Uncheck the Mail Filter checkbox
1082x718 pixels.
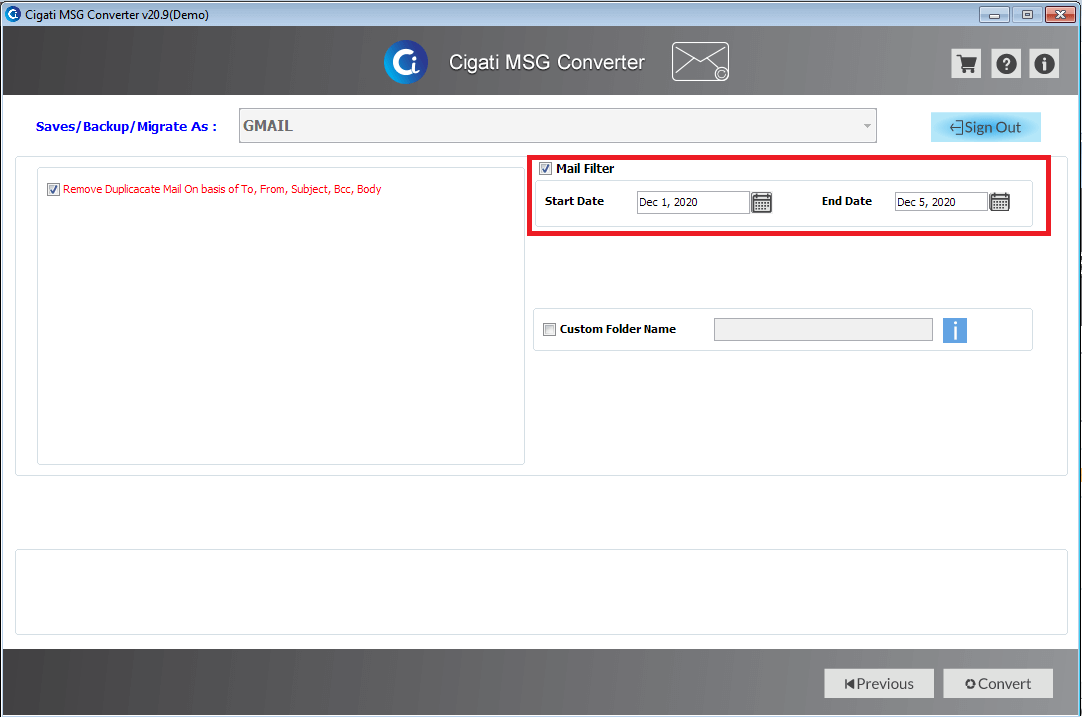(x=546, y=168)
